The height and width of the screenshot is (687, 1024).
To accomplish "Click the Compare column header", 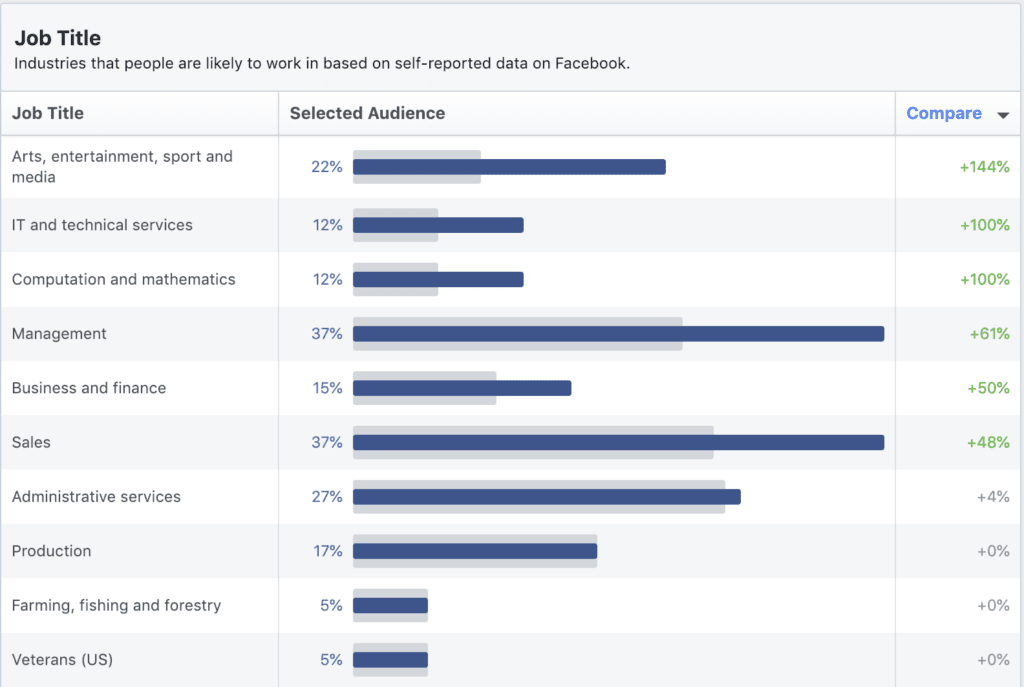I will point(944,113).
